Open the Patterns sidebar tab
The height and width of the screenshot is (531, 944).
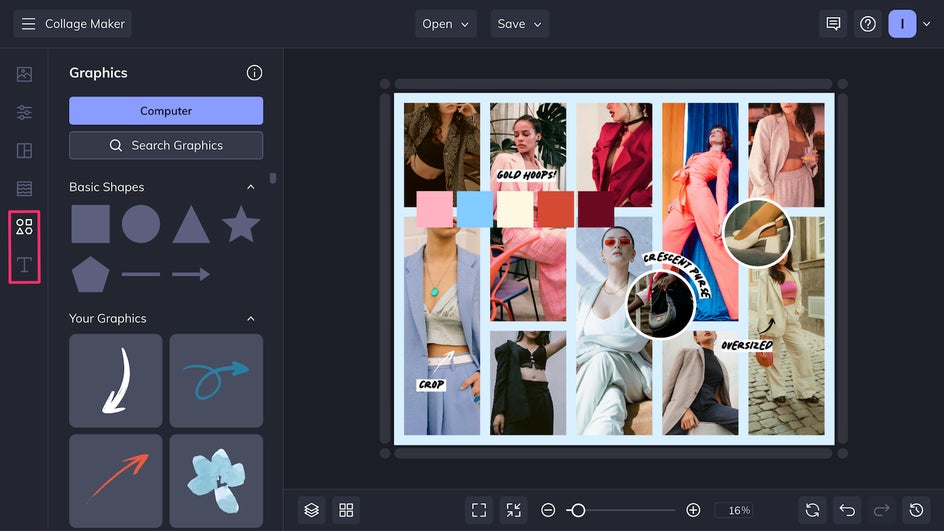click(x=24, y=188)
